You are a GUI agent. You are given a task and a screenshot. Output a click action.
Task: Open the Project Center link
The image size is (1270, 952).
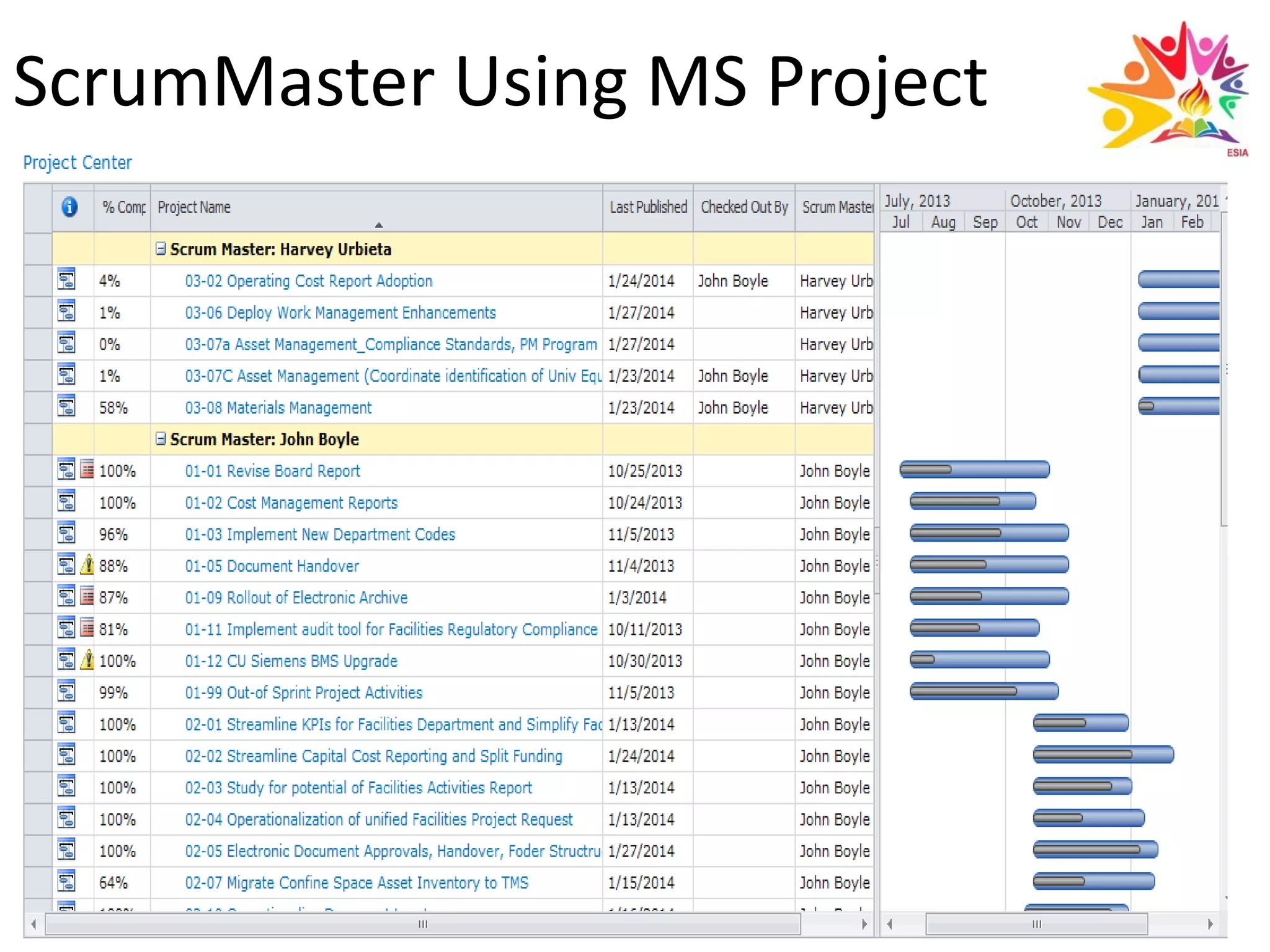(78, 162)
